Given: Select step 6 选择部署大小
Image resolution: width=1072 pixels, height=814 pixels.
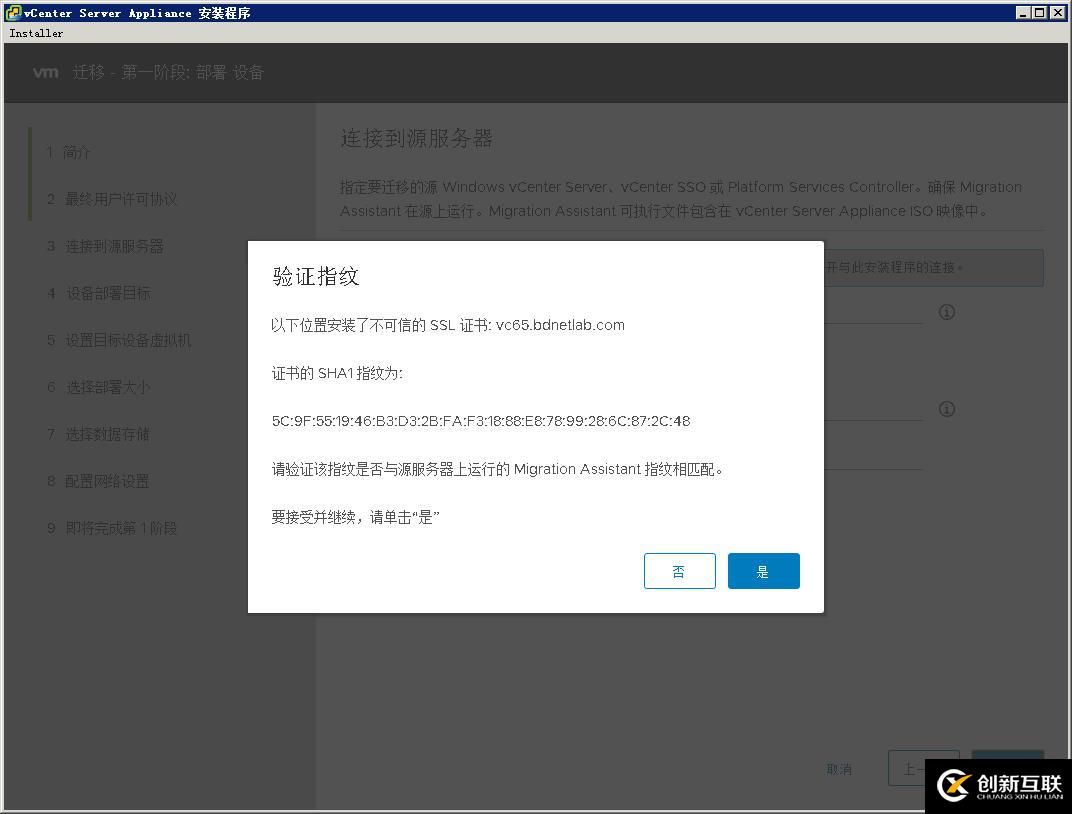Looking at the screenshot, I should coord(98,387).
